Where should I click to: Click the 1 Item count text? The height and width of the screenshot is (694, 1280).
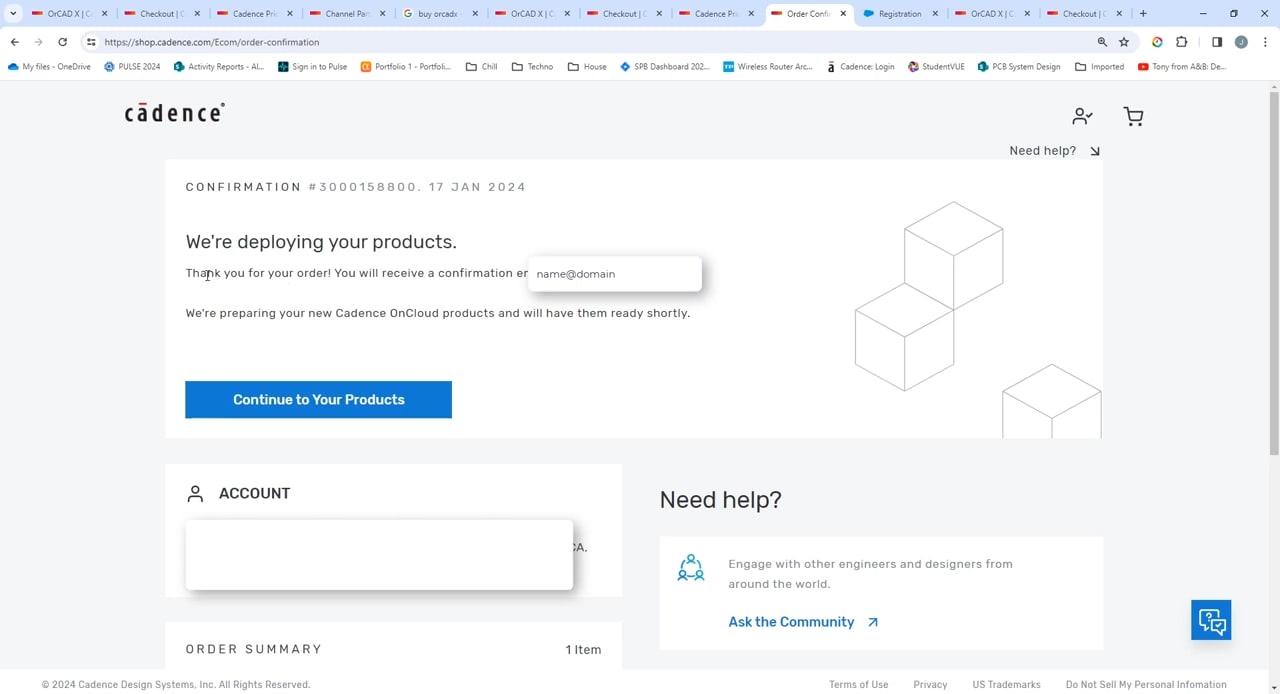coord(583,650)
